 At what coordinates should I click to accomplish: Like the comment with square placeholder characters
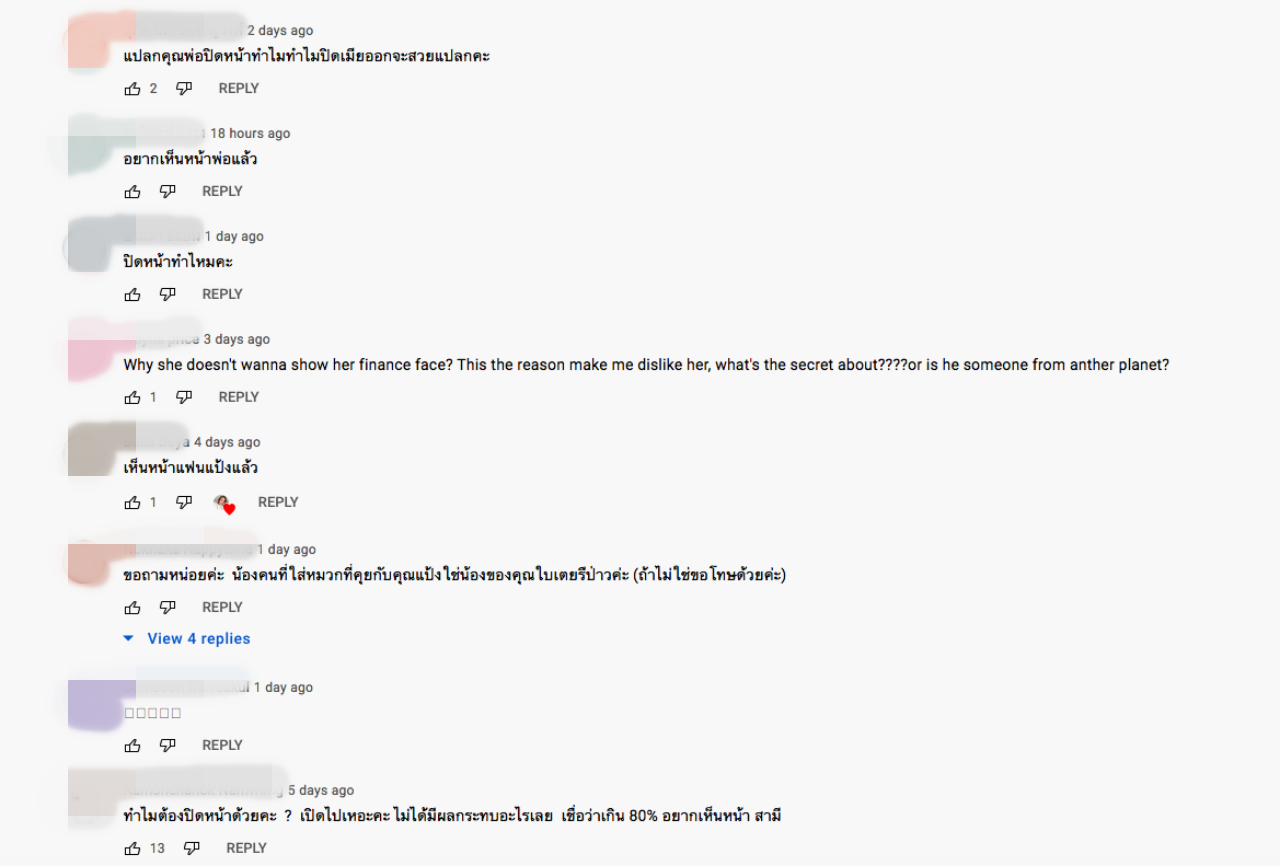coord(132,746)
